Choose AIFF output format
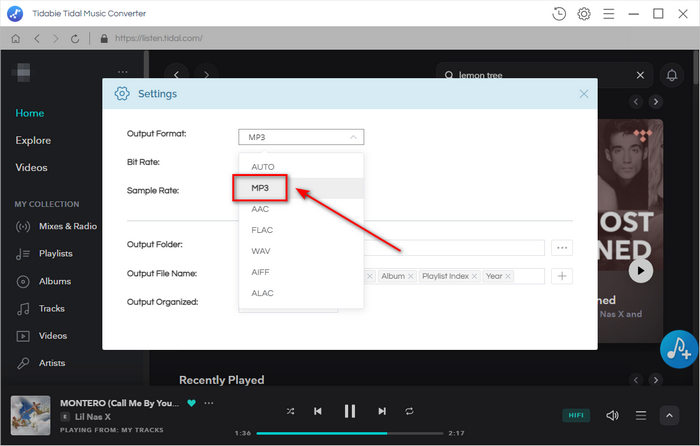 pyautogui.click(x=301, y=272)
